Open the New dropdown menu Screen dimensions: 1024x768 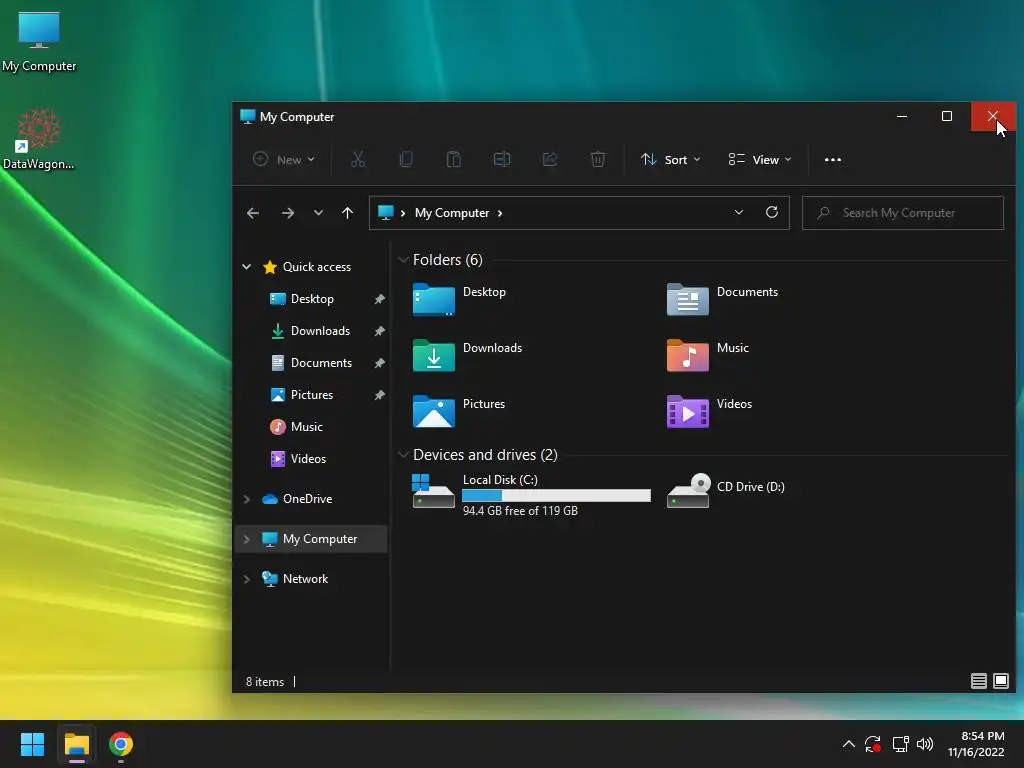284,159
